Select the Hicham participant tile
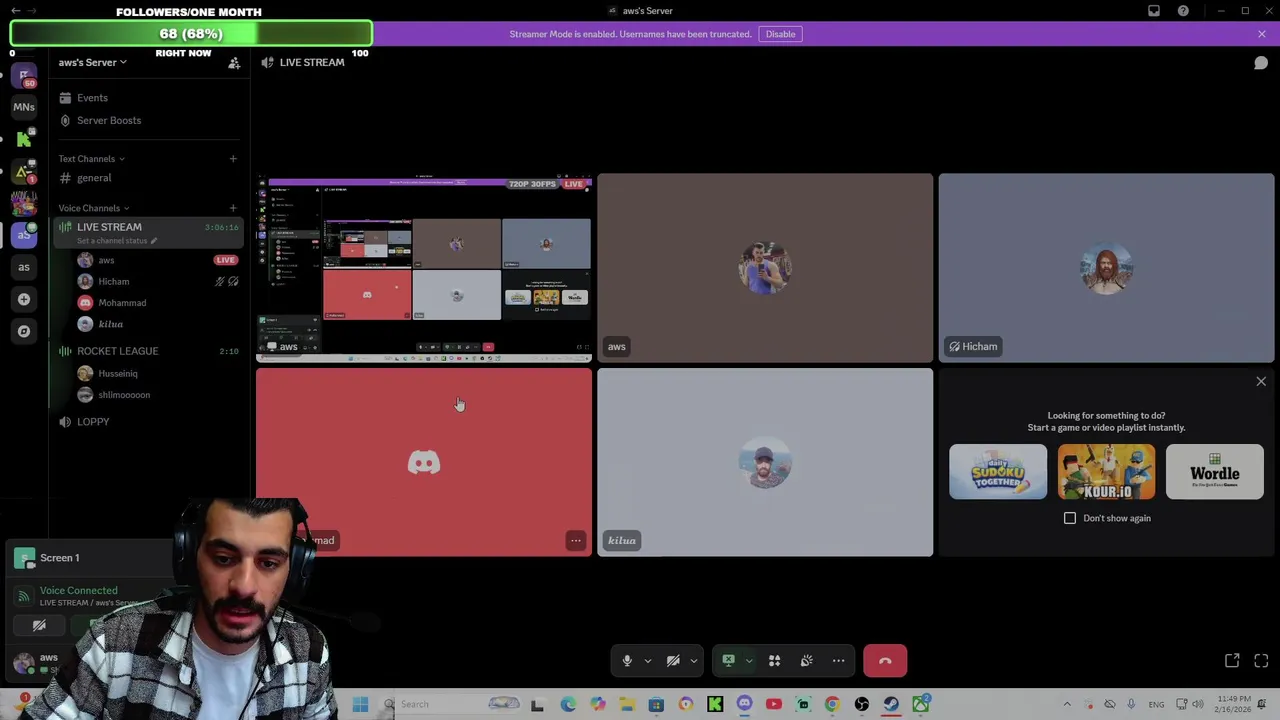Viewport: 1280px width, 720px height. click(x=1106, y=268)
